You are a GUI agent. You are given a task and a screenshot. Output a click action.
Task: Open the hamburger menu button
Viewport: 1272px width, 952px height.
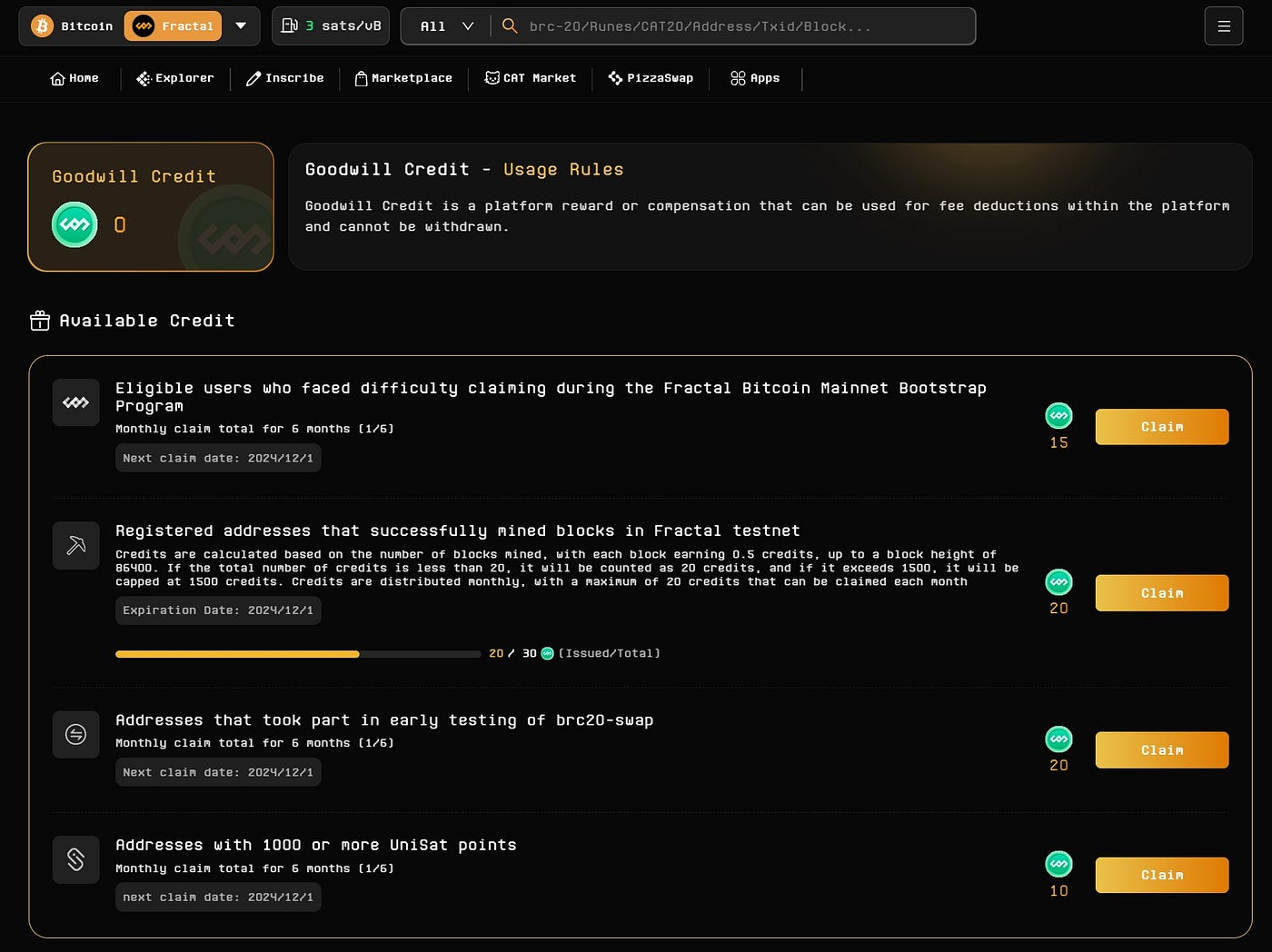pyautogui.click(x=1224, y=26)
